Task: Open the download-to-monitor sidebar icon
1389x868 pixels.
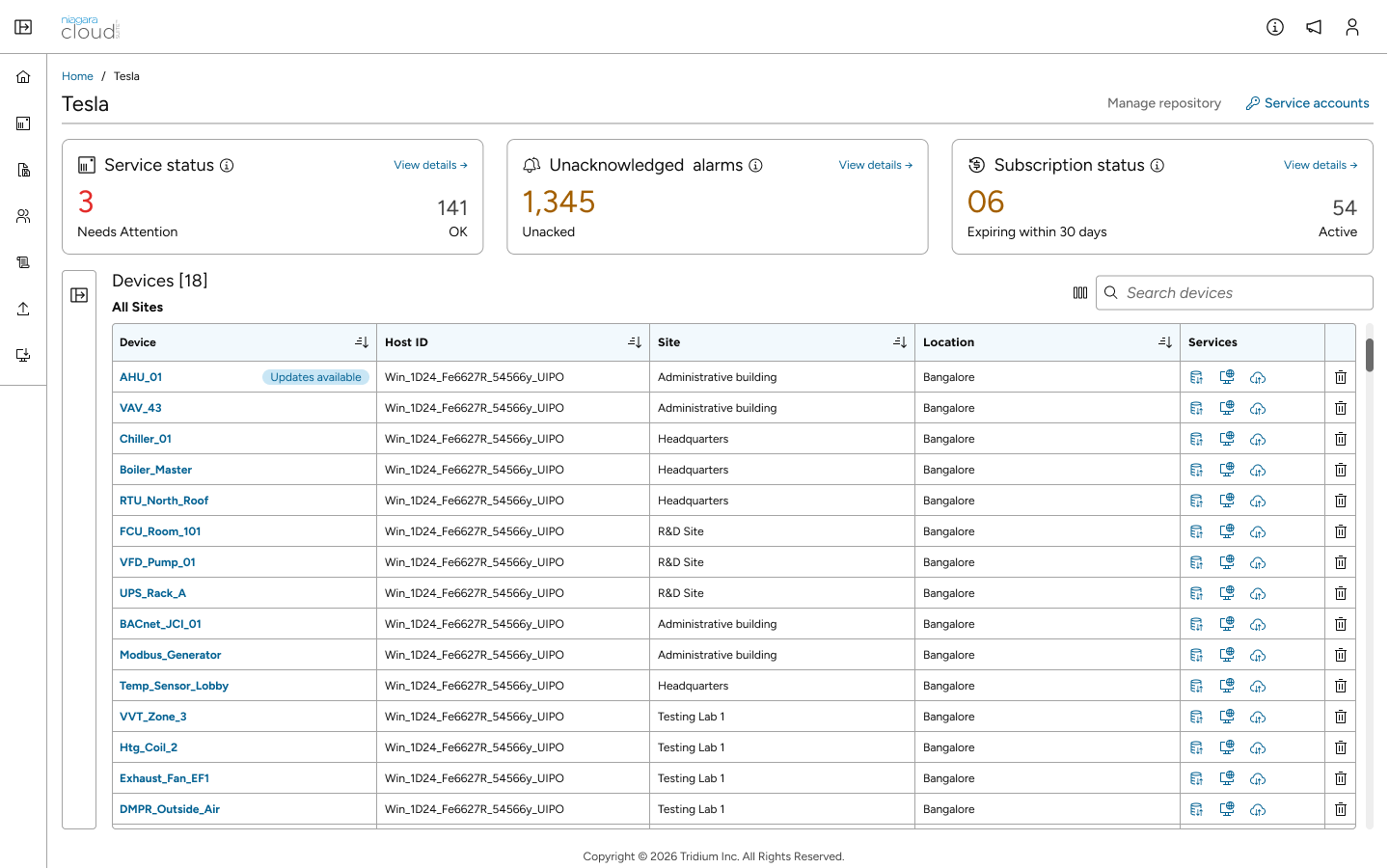Action: (23, 355)
